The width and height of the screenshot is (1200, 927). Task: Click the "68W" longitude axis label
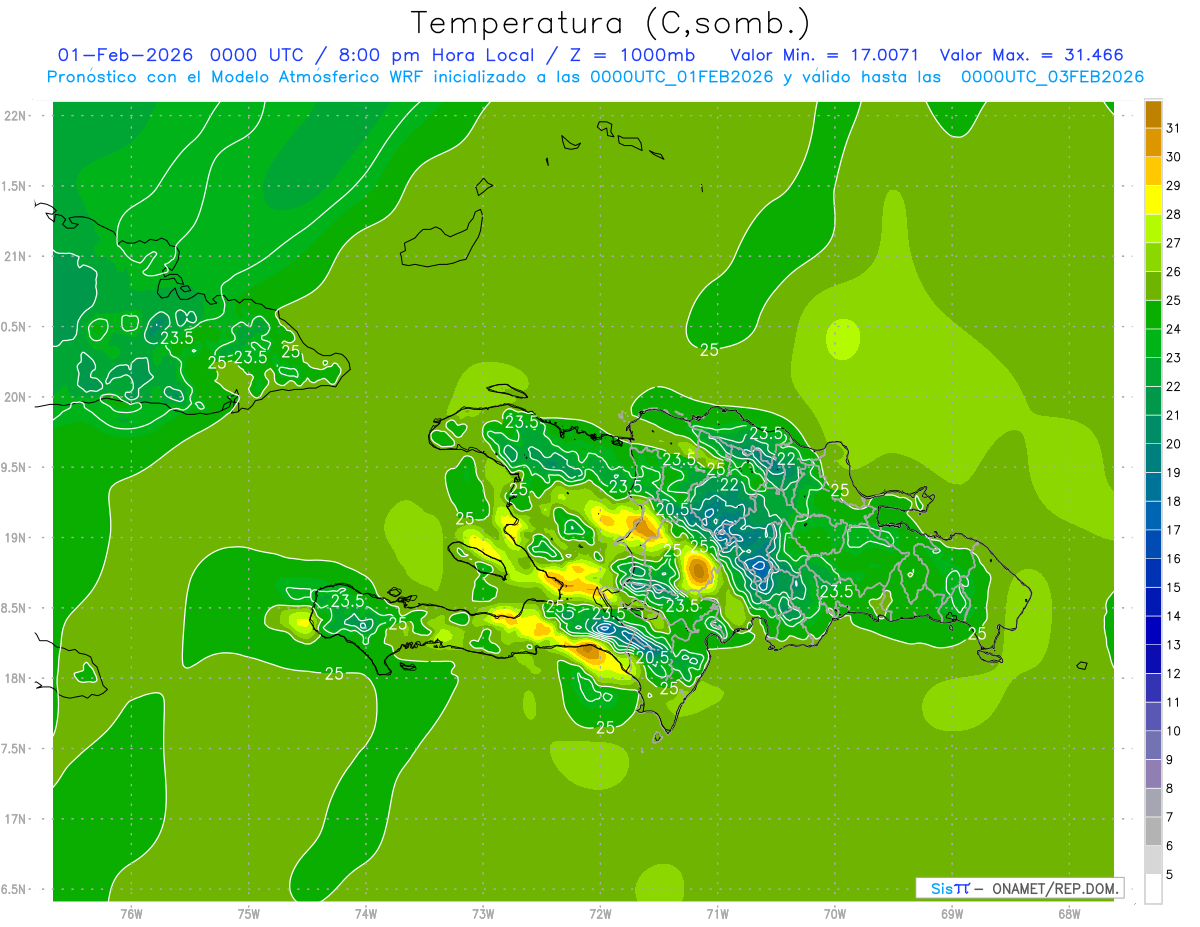click(1069, 912)
